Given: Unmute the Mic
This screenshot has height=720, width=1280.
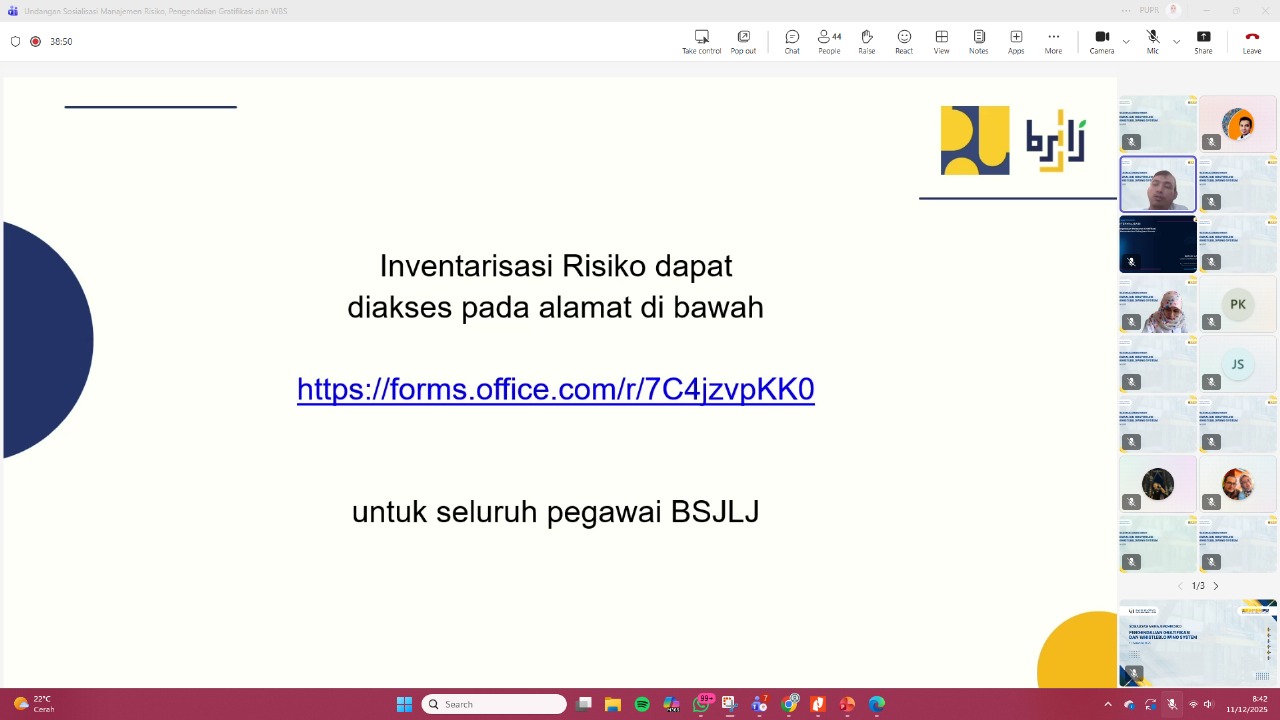Looking at the screenshot, I should [1153, 41].
